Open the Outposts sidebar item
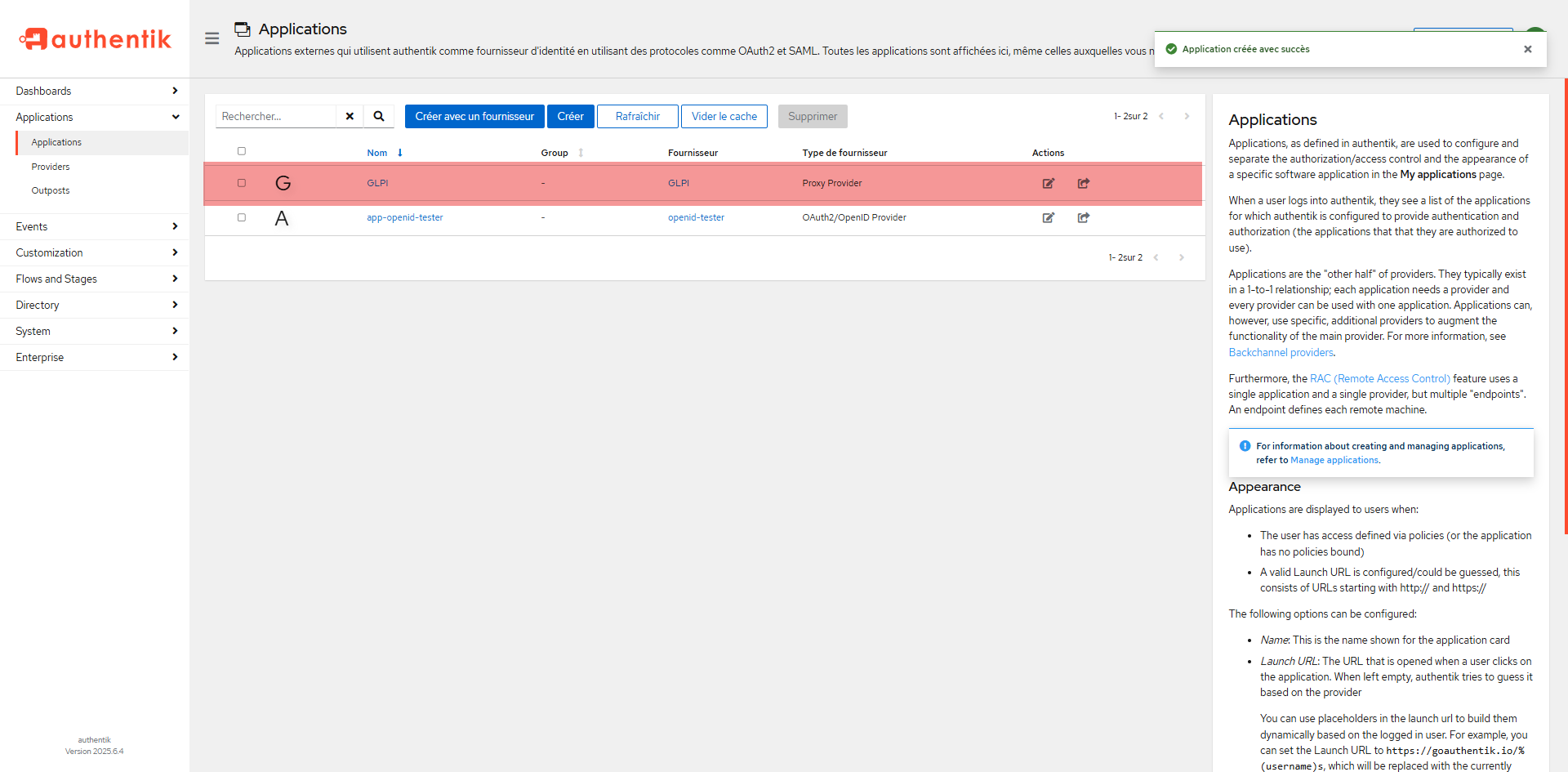 51,190
